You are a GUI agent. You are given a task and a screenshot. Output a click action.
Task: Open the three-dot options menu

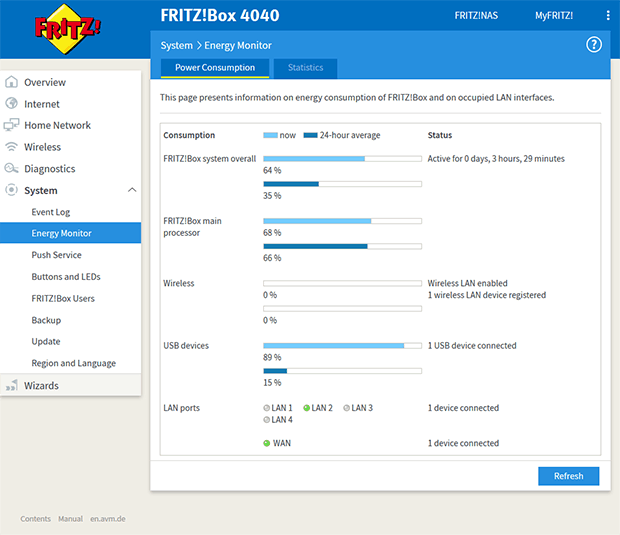[x=608, y=15]
